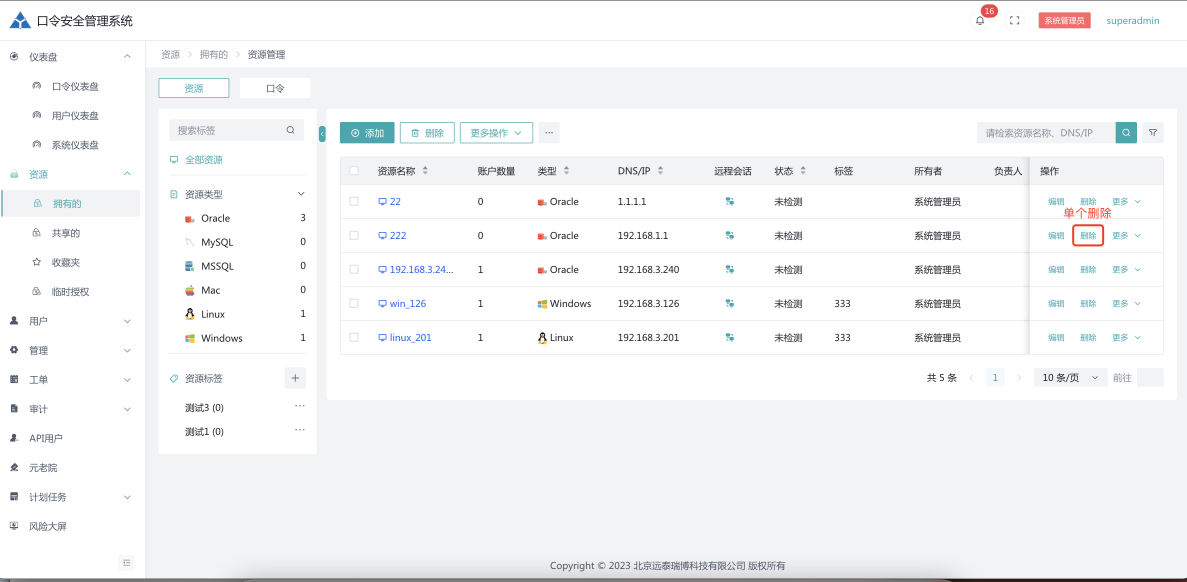1187x582 pixels.
Task: Open the filter funnel icon
Action: pos(1153,133)
